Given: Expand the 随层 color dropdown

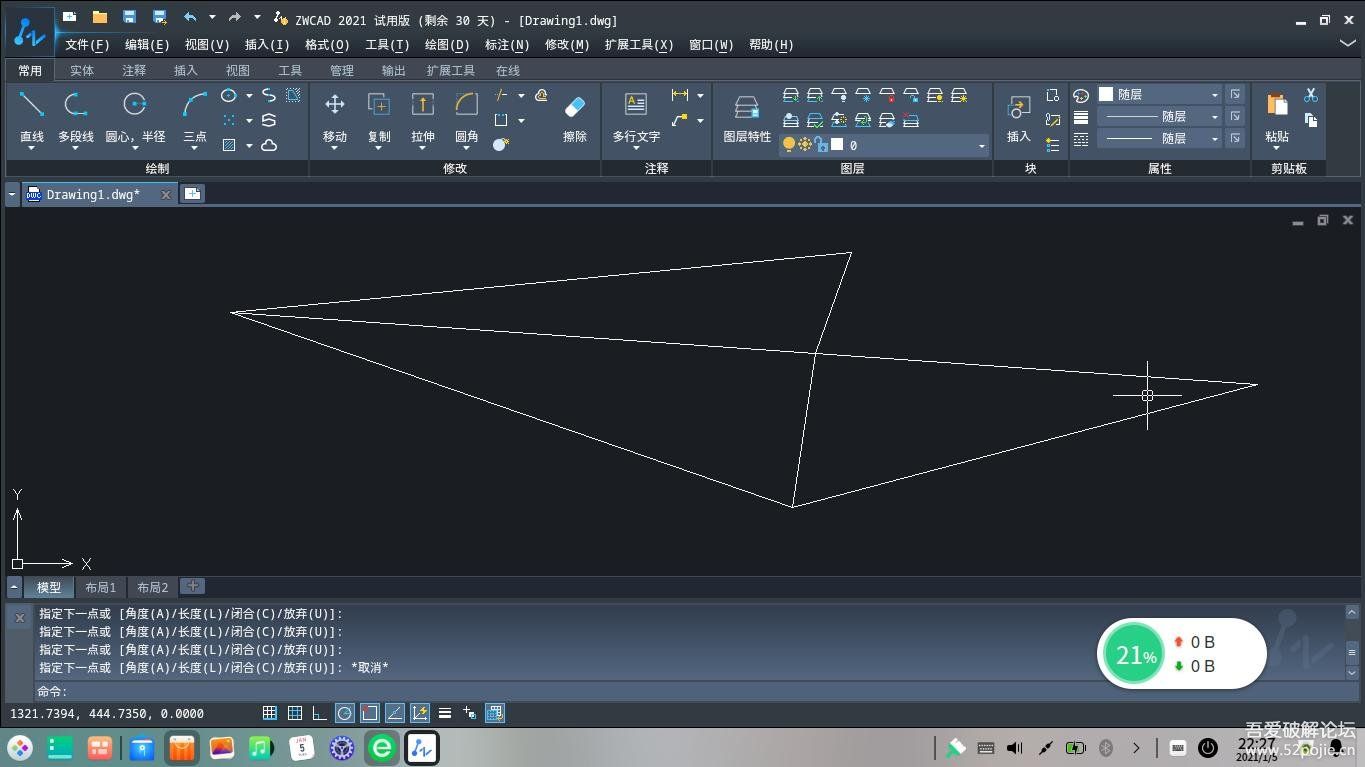Looking at the screenshot, I should tap(1215, 95).
